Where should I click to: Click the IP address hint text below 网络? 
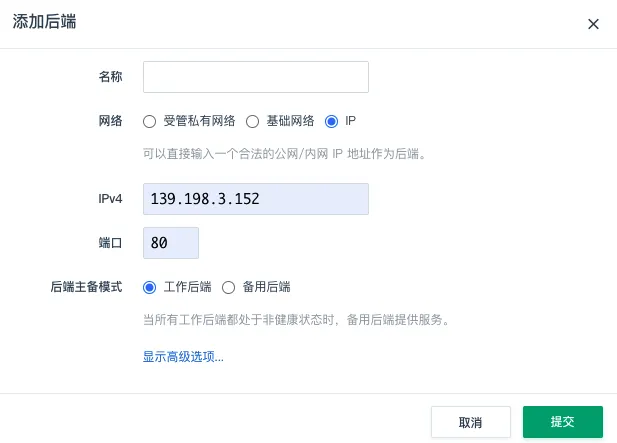tap(285, 154)
